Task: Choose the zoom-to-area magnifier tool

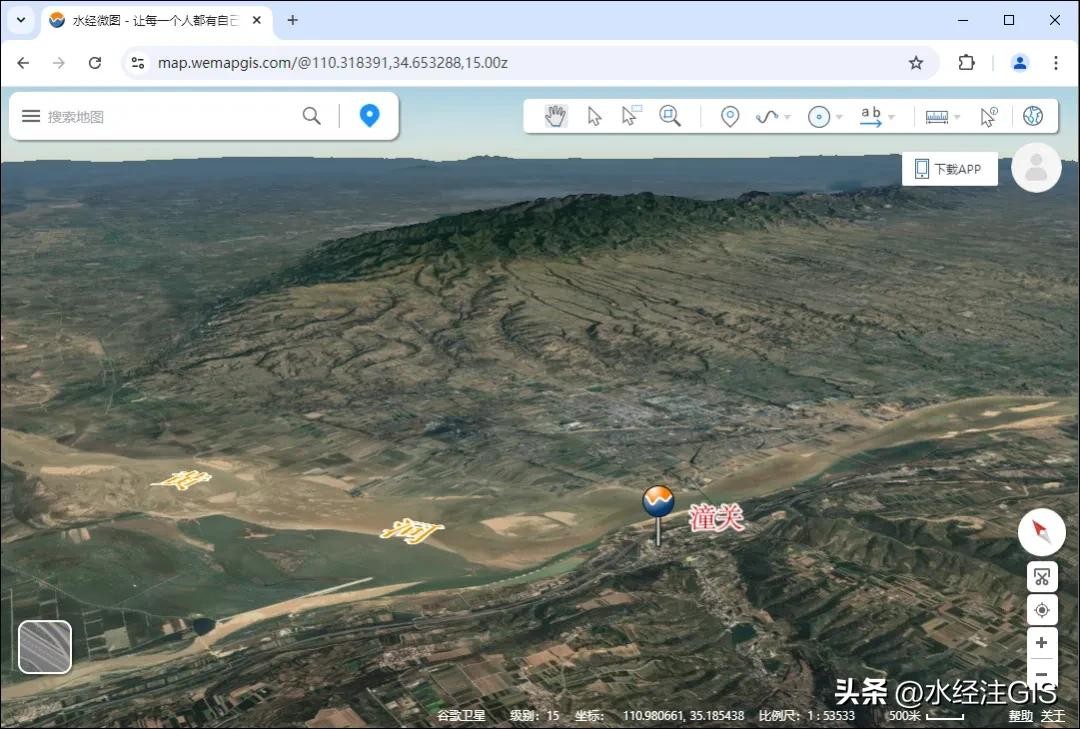Action: click(670, 116)
